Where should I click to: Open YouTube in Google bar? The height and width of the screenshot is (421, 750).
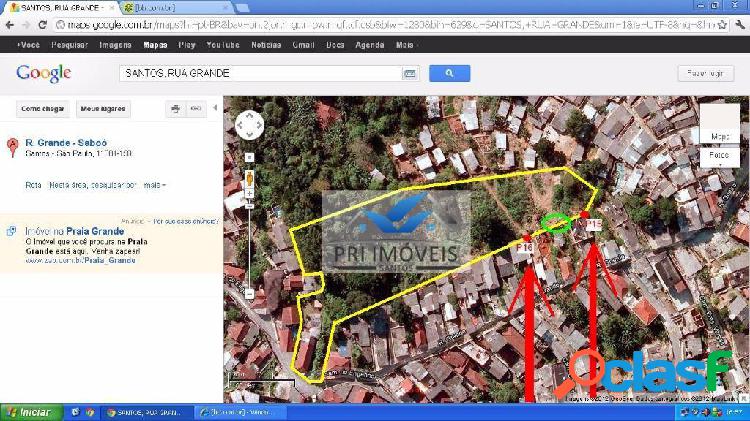[223, 45]
